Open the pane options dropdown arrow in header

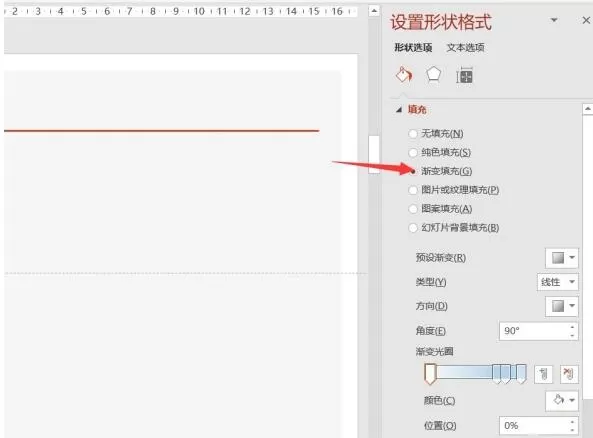[554, 20]
